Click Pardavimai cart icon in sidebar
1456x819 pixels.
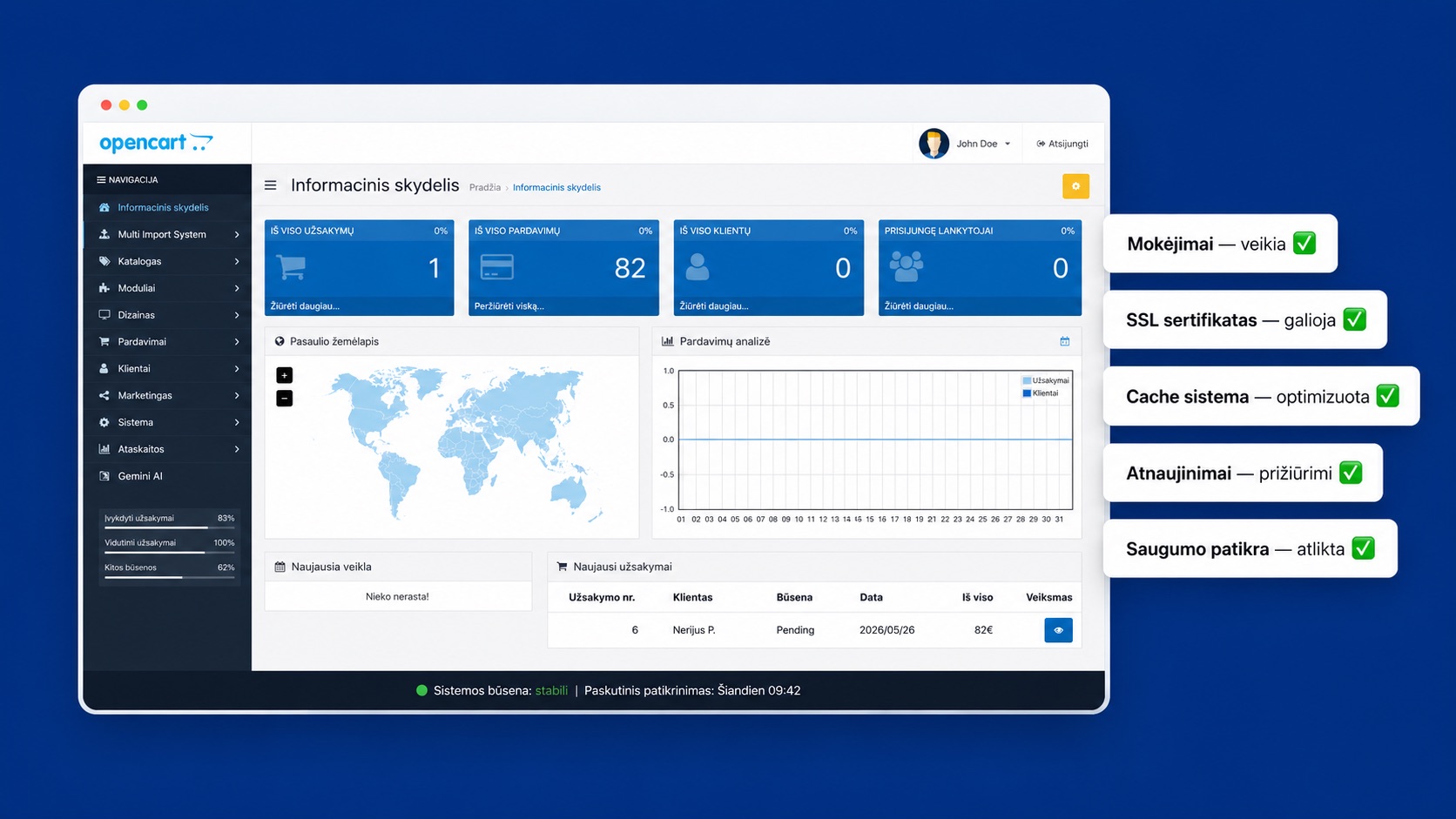click(104, 342)
